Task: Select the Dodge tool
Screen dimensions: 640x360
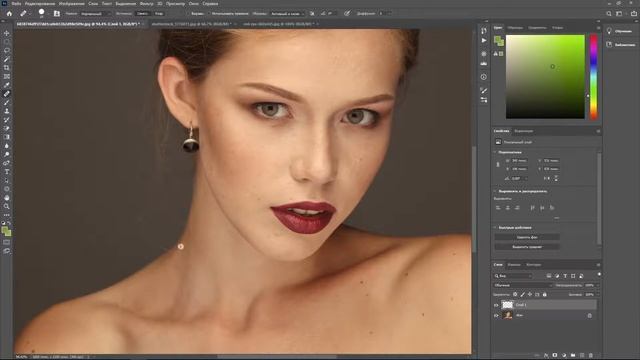Action: point(7,154)
